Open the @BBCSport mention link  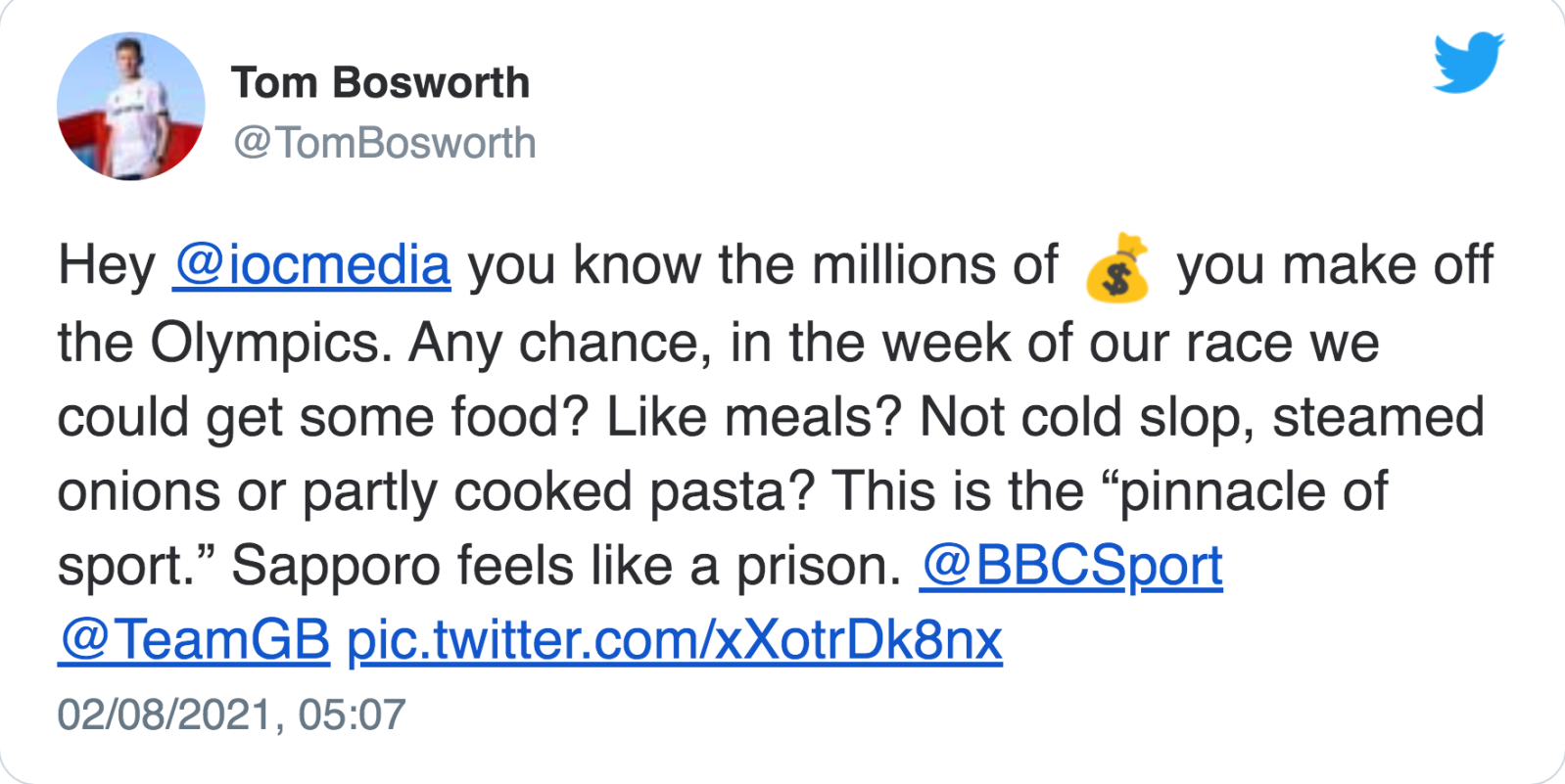[1070, 566]
